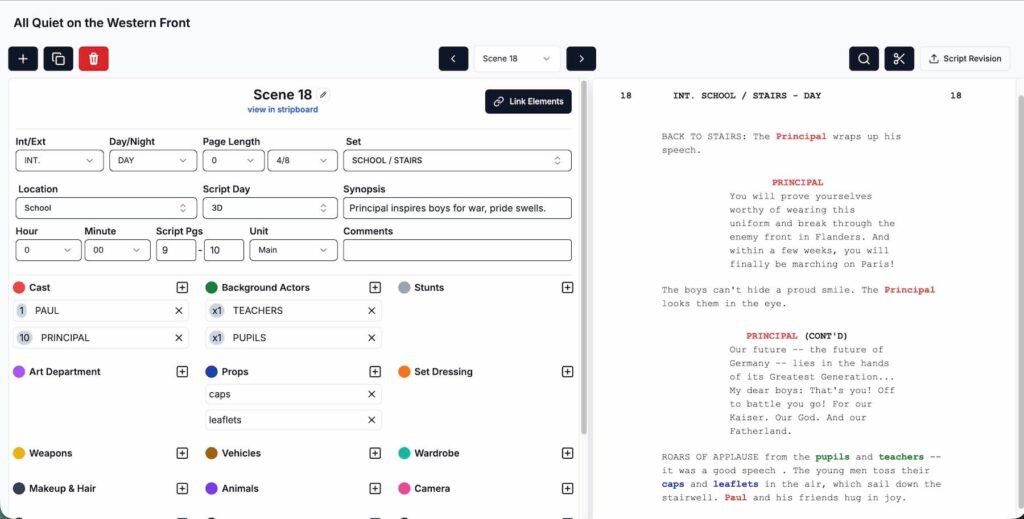Click the Comments input field
Viewport: 1024px width, 519px height.
[457, 250]
